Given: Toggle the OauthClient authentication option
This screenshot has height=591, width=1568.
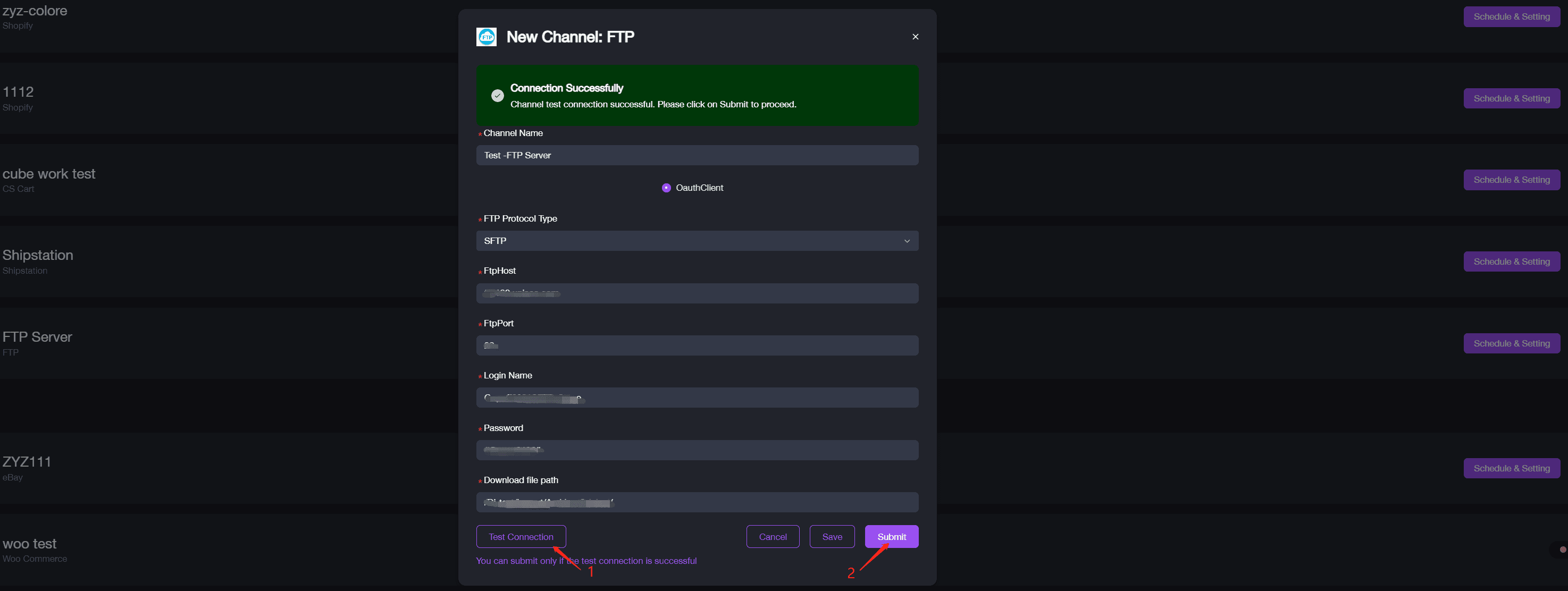Looking at the screenshot, I should click(x=666, y=187).
